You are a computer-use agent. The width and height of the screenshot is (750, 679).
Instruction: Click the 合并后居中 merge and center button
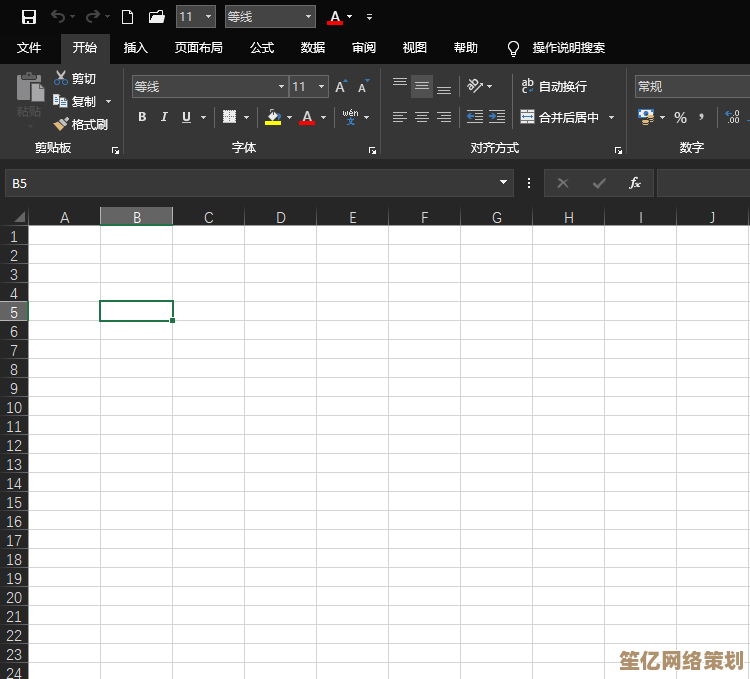[x=560, y=117]
